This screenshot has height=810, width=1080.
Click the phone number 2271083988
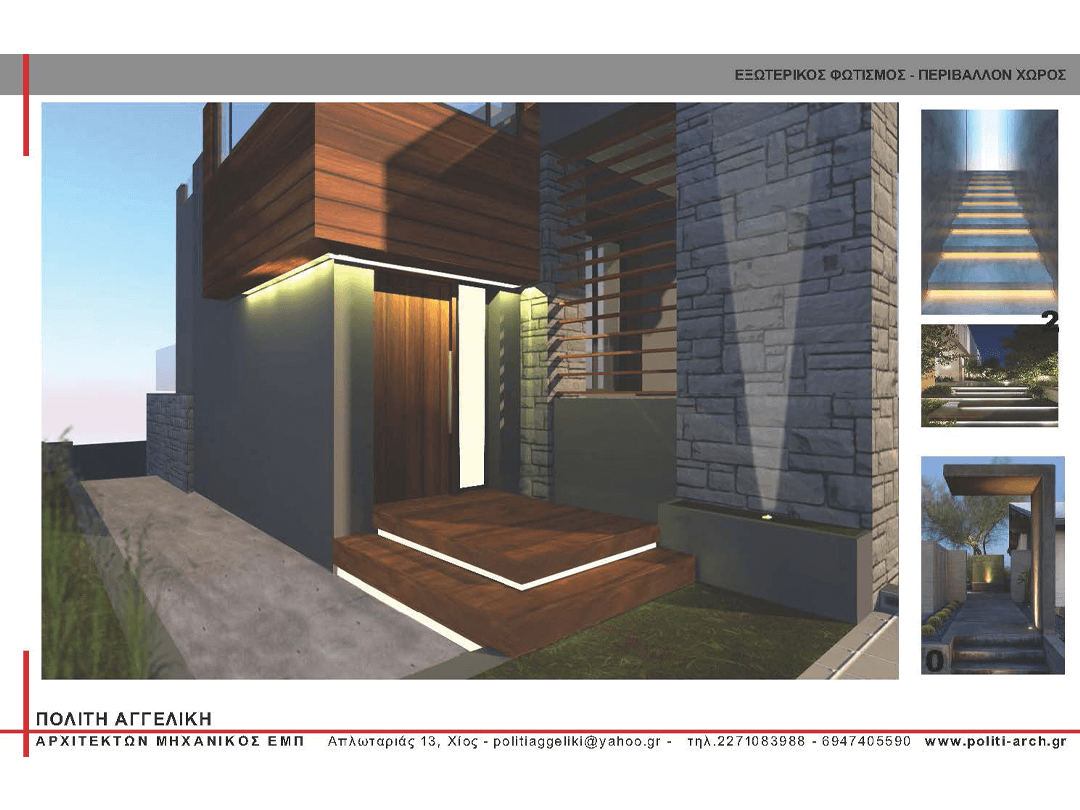coord(760,742)
